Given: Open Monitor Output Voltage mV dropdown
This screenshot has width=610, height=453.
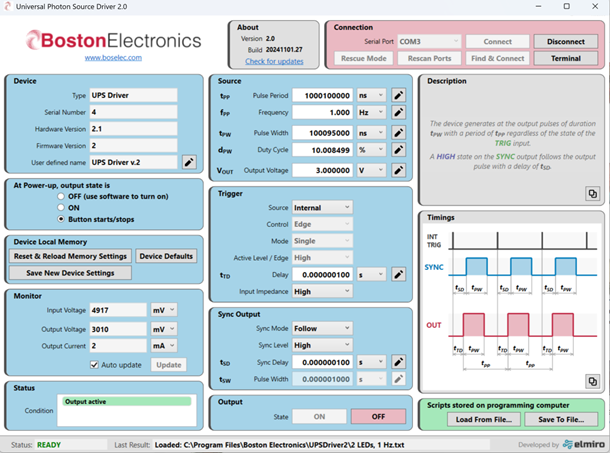Looking at the screenshot, I should tap(164, 329).
